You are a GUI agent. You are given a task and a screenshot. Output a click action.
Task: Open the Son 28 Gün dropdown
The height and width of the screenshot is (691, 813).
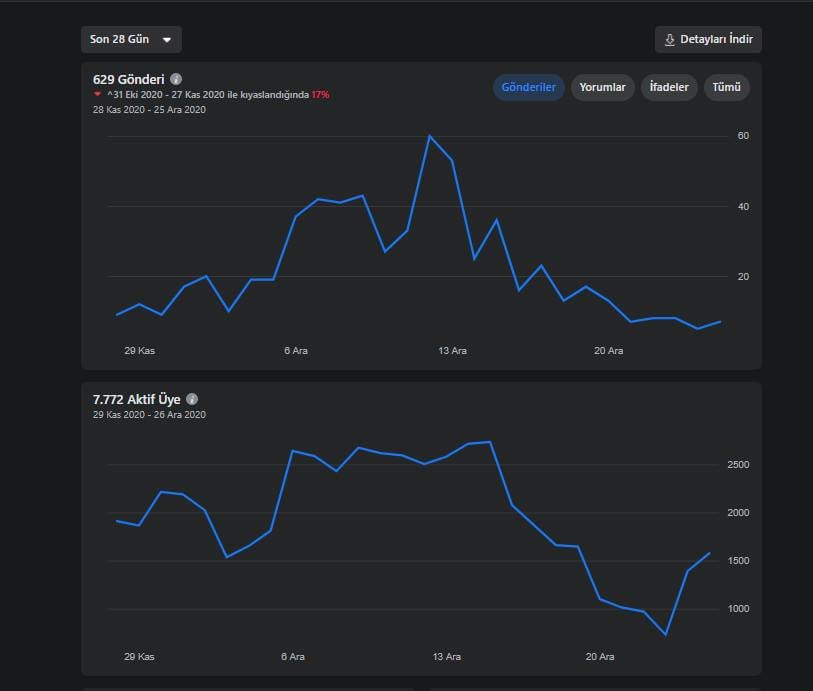coord(131,39)
